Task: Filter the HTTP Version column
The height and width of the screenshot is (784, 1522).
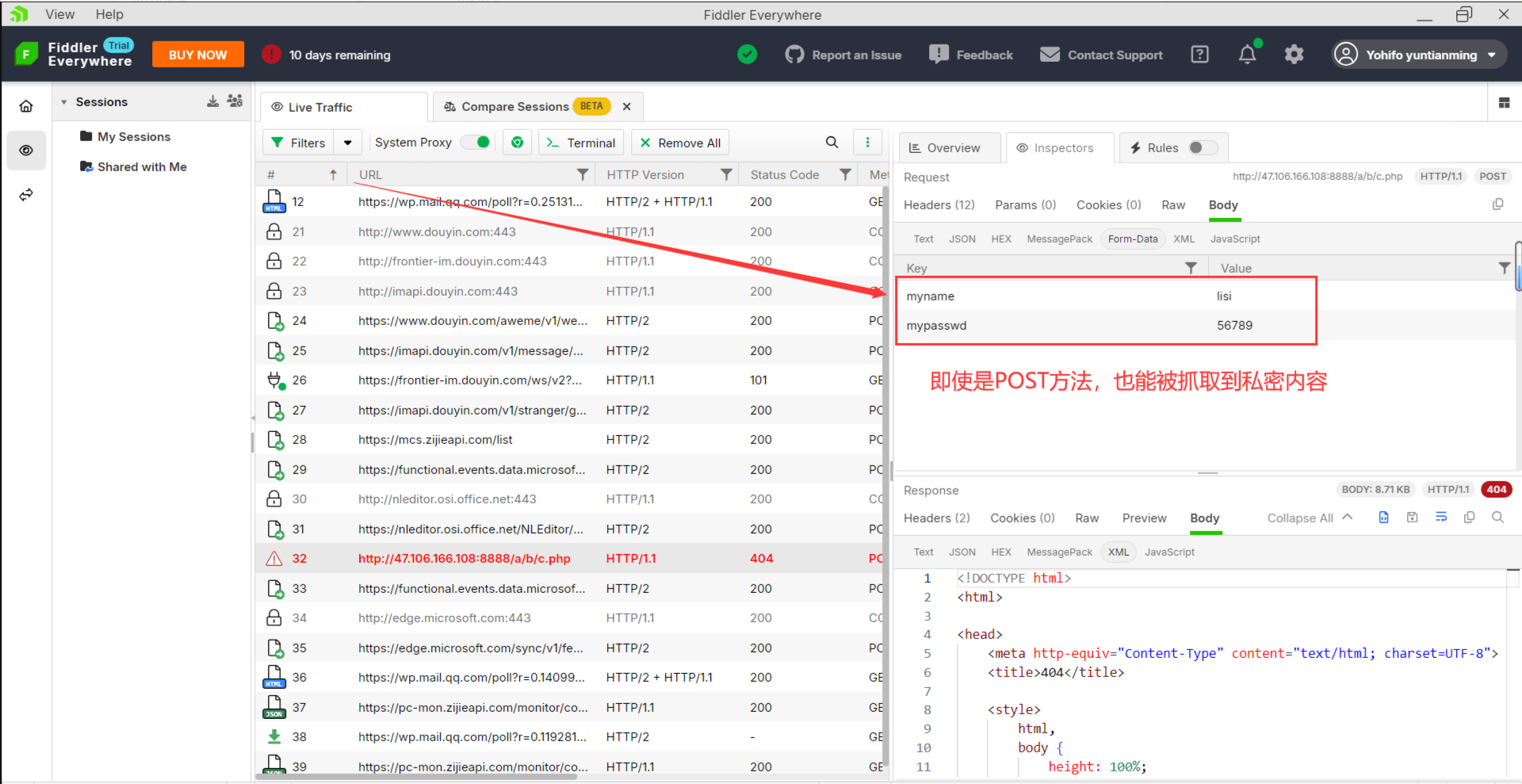Action: pyautogui.click(x=725, y=175)
